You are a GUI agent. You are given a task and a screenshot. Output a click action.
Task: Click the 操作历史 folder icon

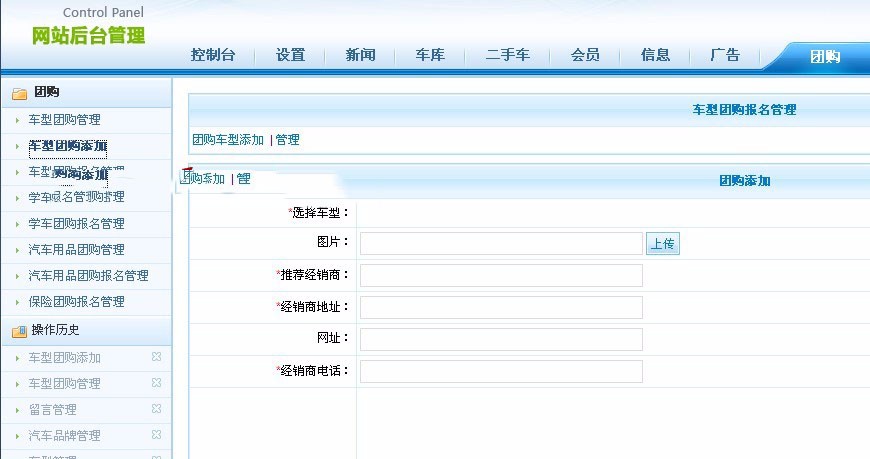point(19,331)
